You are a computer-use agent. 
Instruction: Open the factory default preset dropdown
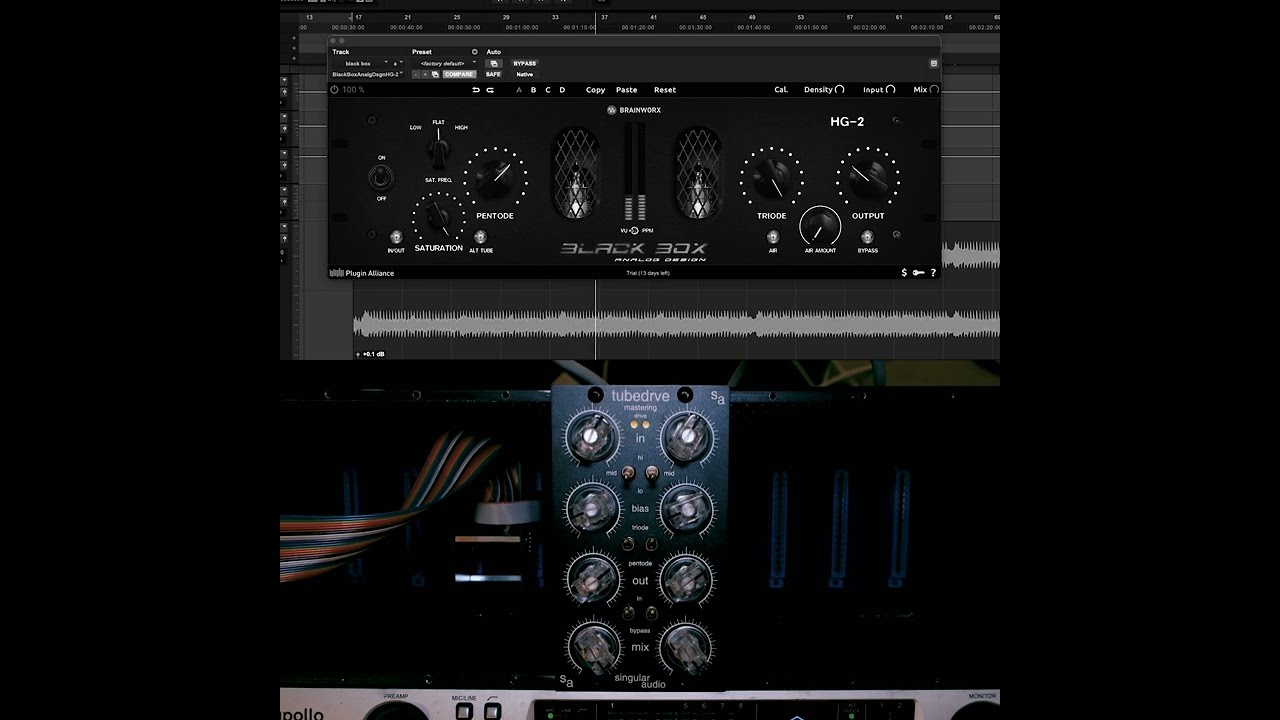[x=446, y=63]
